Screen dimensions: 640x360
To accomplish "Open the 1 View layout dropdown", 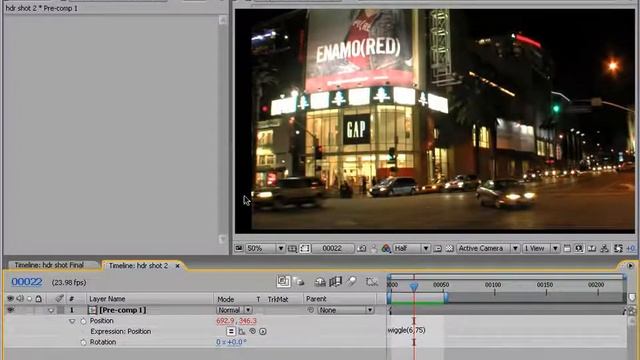I will tap(540, 248).
